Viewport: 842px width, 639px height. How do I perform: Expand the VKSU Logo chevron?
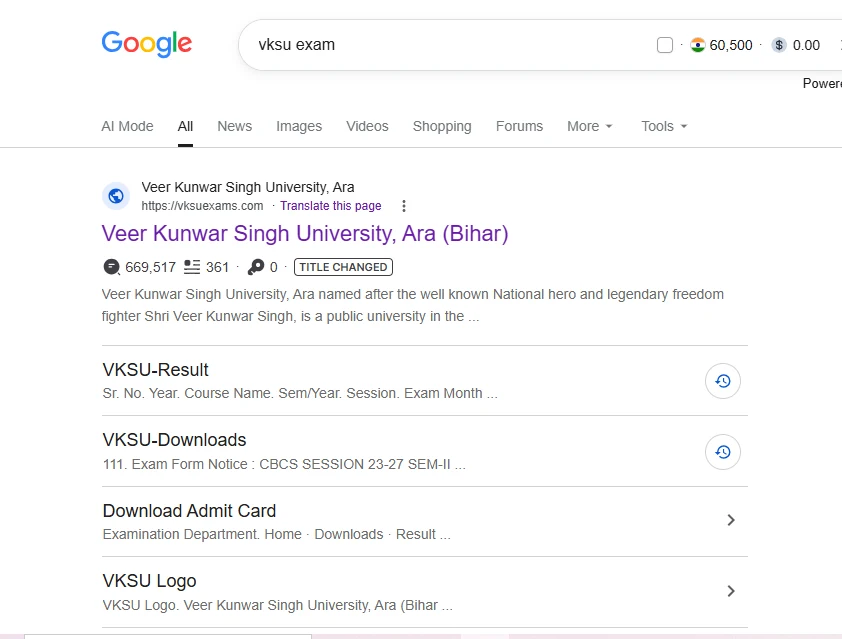(730, 591)
